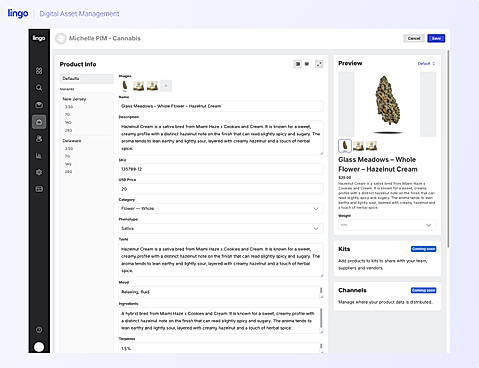479x368 pixels.
Task: Select the second image thumbnail under Images
Action: point(139,86)
